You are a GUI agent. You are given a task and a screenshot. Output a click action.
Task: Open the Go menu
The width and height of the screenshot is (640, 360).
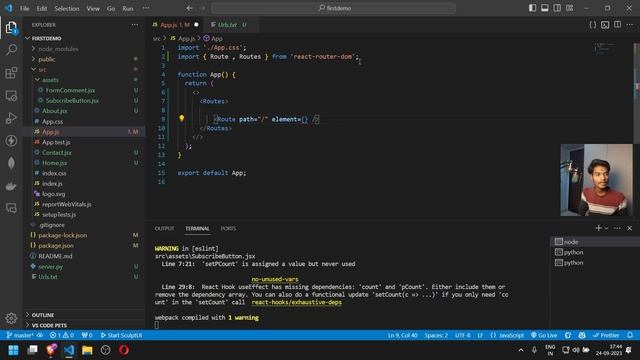pyautogui.click(x=111, y=8)
